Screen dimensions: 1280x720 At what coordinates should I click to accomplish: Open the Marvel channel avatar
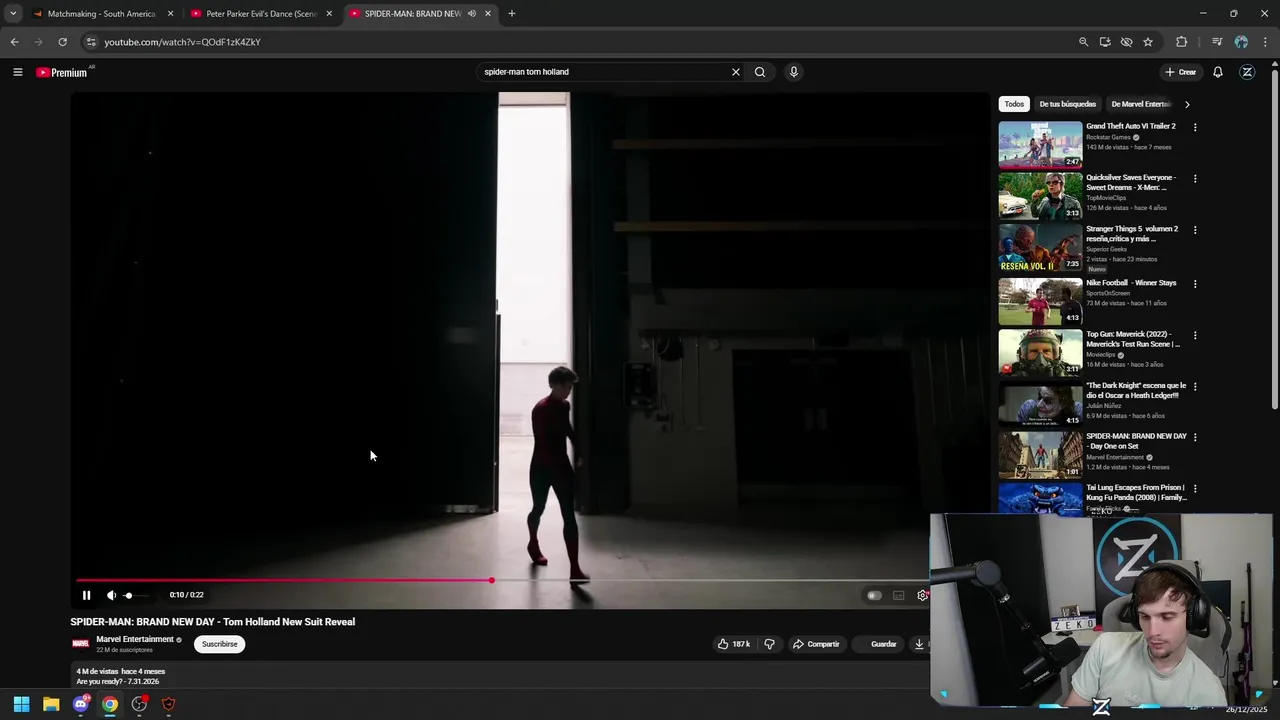[80, 644]
